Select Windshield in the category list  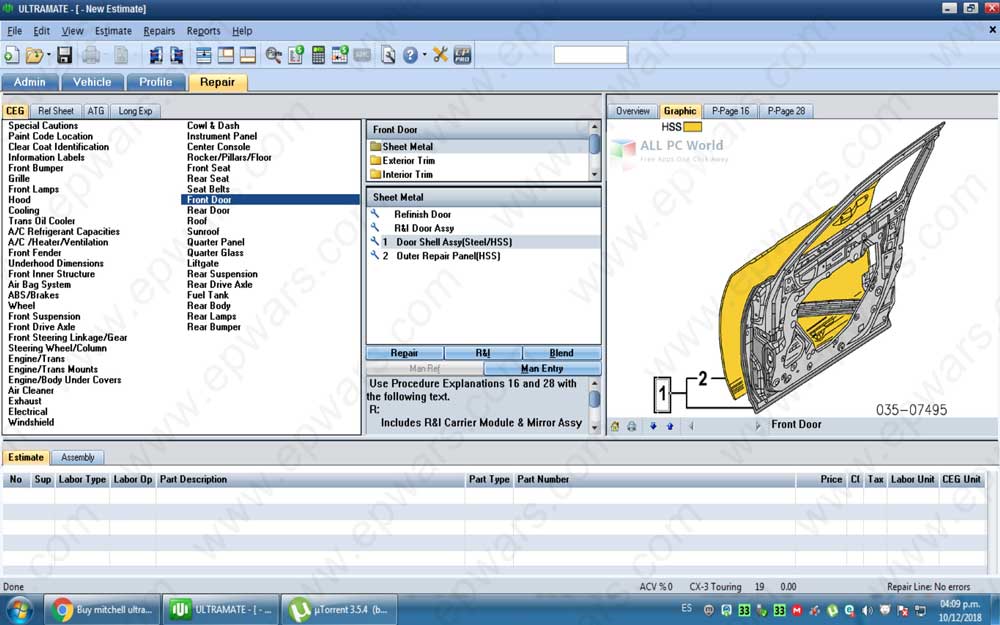click(x=31, y=422)
